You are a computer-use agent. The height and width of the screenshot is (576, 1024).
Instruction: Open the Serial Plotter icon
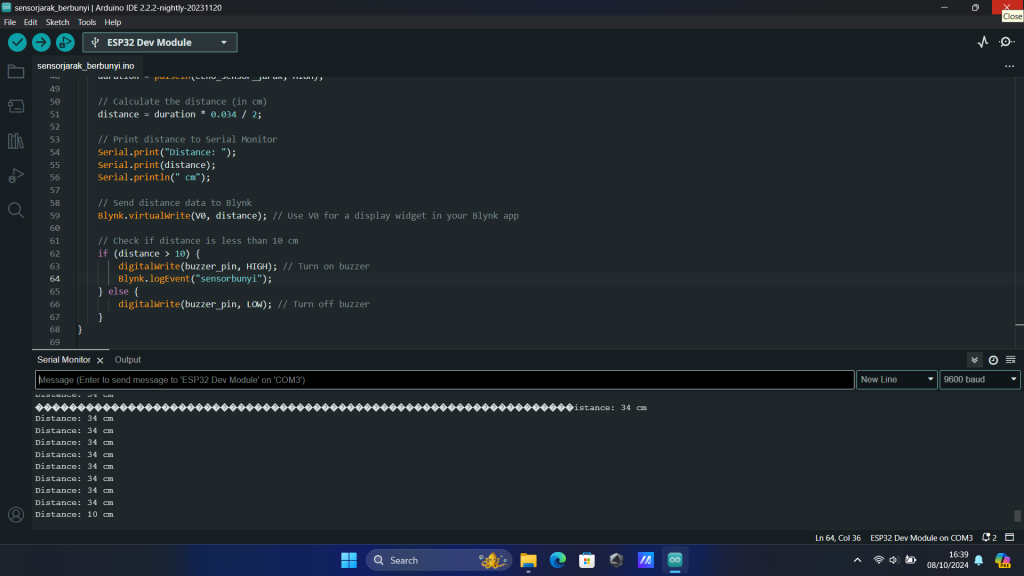click(982, 42)
